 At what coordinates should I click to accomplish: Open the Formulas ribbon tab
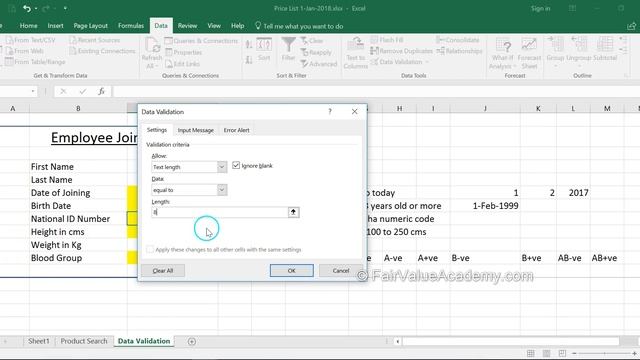click(131, 26)
